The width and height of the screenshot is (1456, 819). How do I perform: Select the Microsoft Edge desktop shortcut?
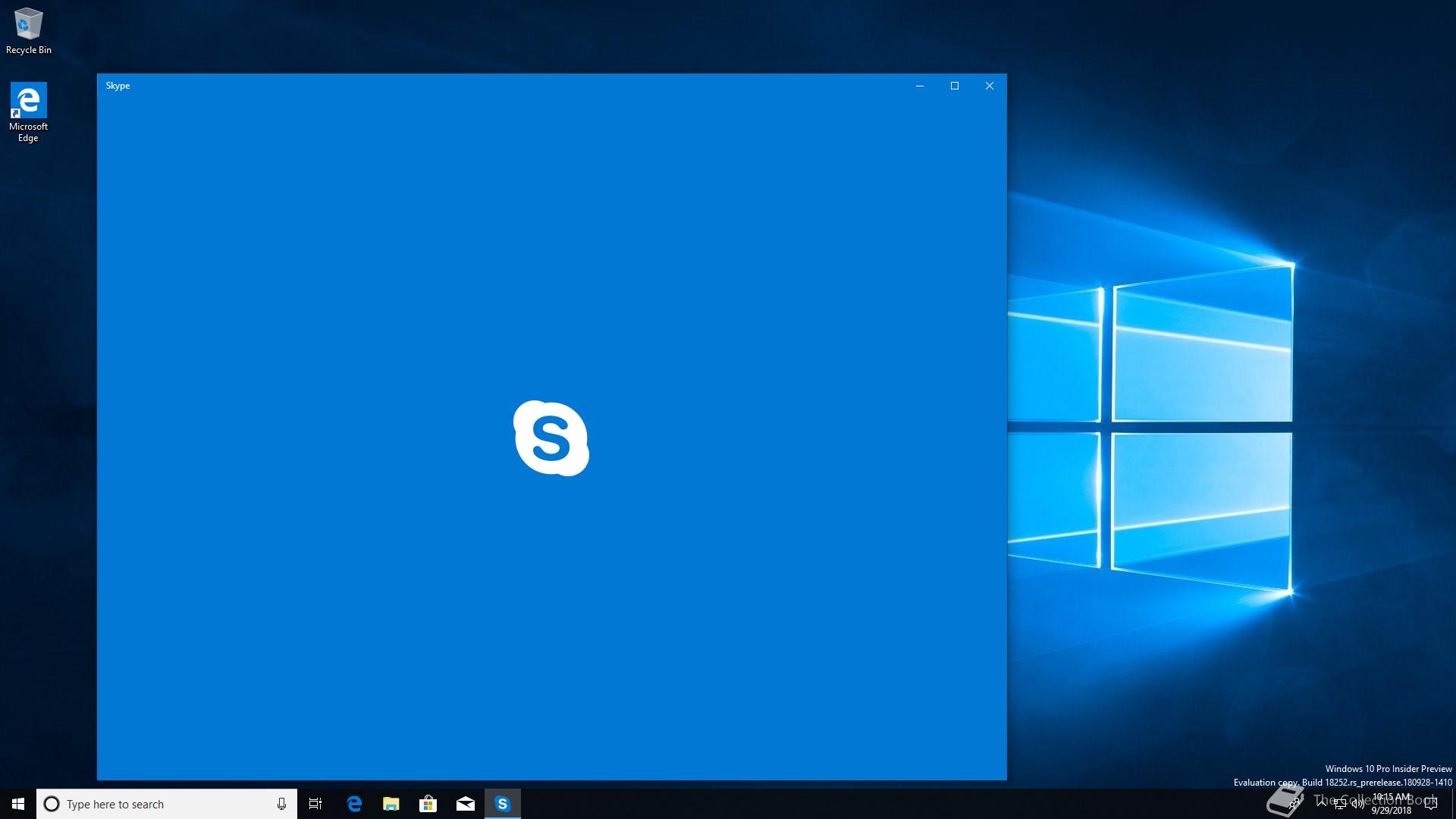pos(29,112)
